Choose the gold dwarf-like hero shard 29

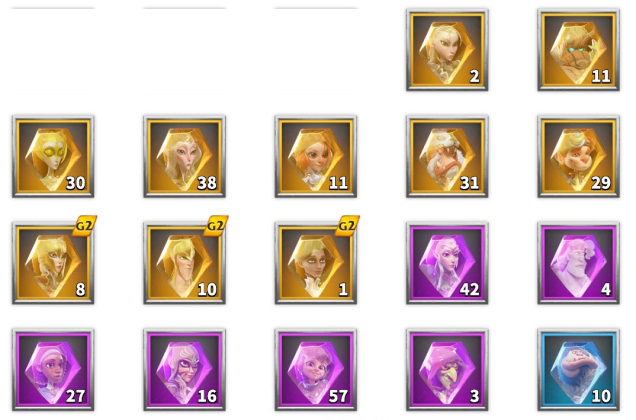[x=578, y=157]
